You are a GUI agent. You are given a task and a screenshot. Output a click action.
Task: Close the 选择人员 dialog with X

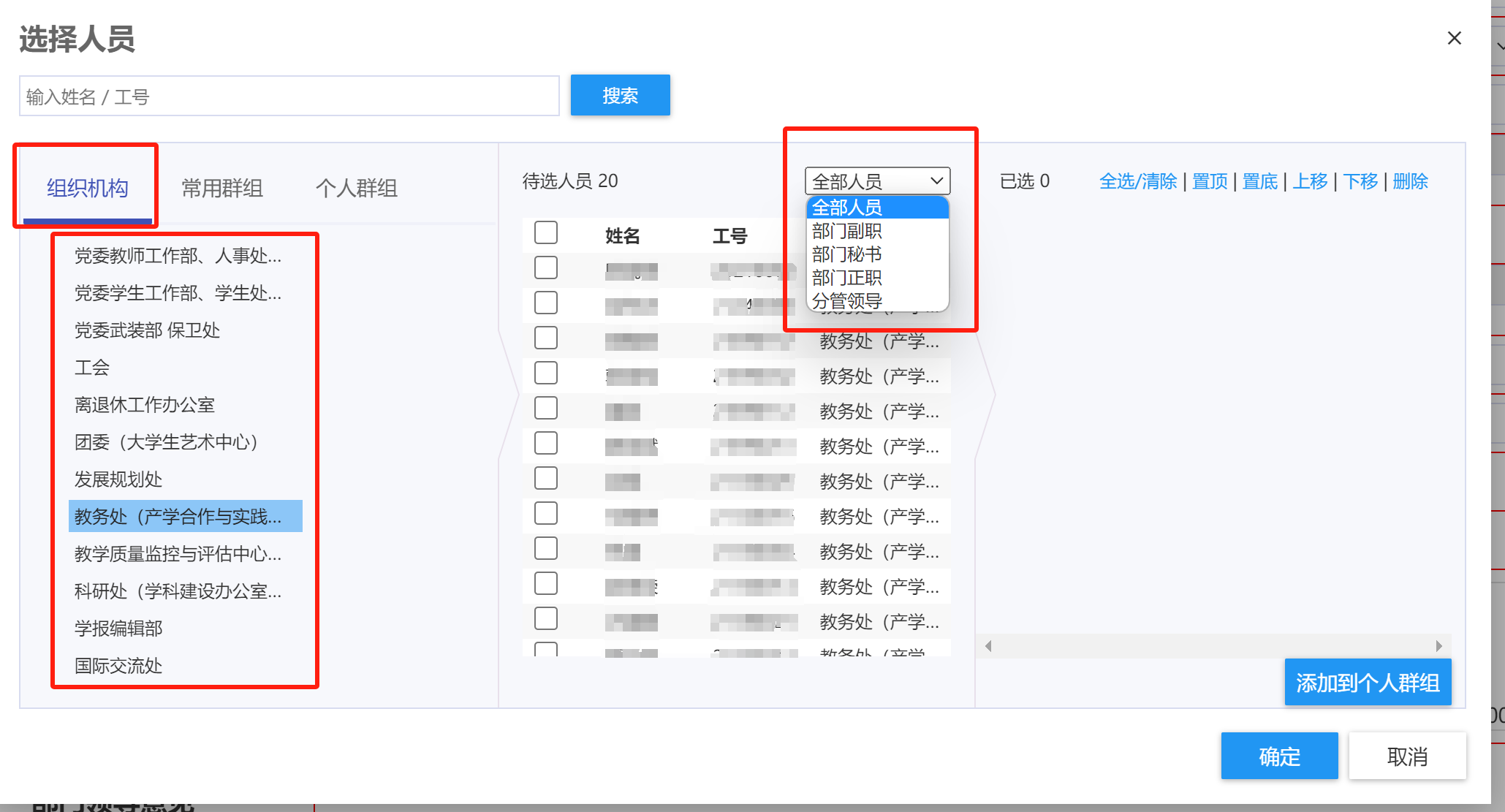point(1454,38)
